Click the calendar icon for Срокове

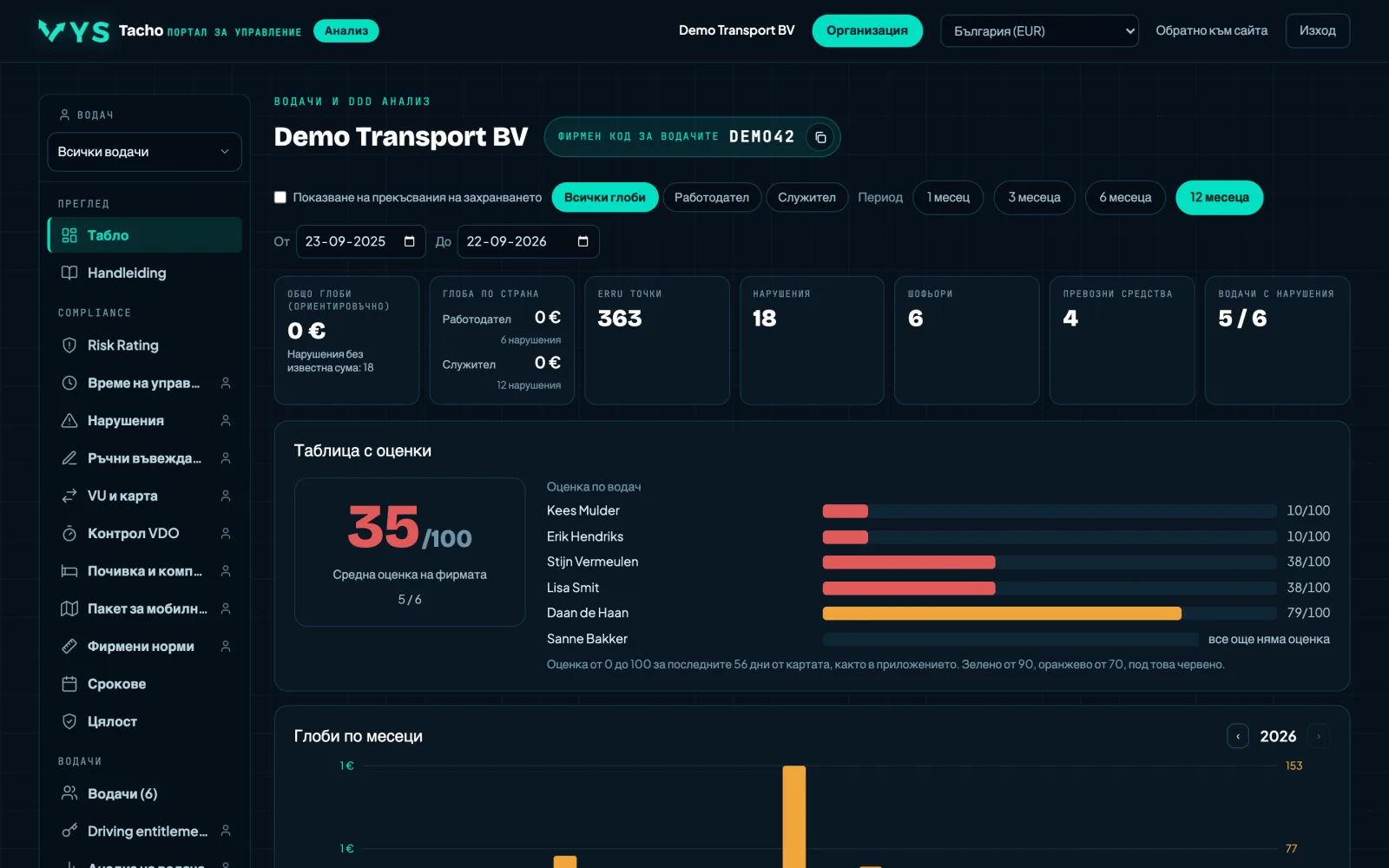click(69, 684)
